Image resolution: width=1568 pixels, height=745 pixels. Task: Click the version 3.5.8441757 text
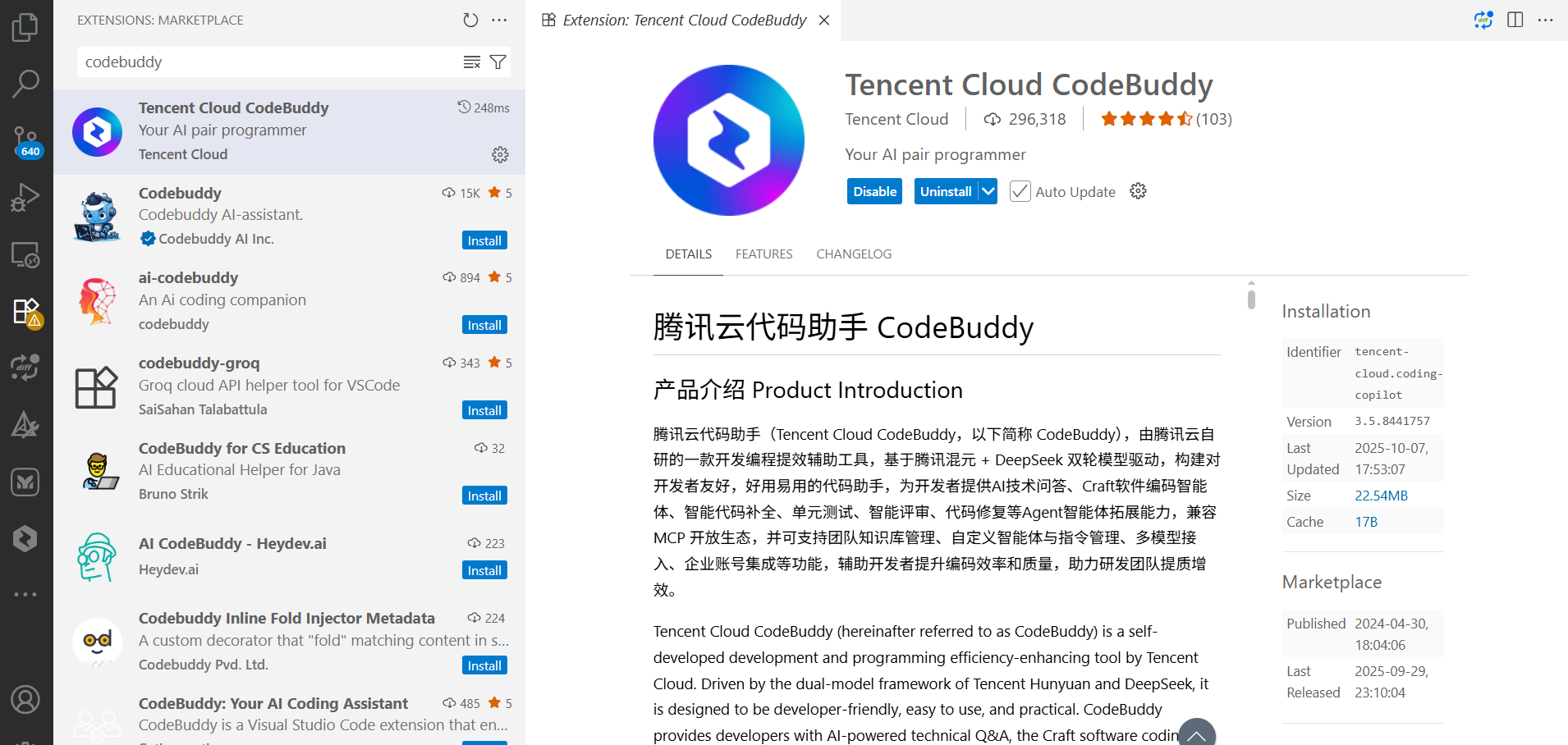point(1392,421)
